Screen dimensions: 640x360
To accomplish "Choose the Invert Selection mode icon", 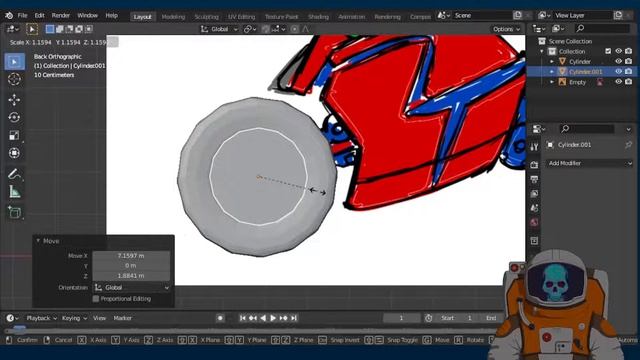I will coord(79,29).
